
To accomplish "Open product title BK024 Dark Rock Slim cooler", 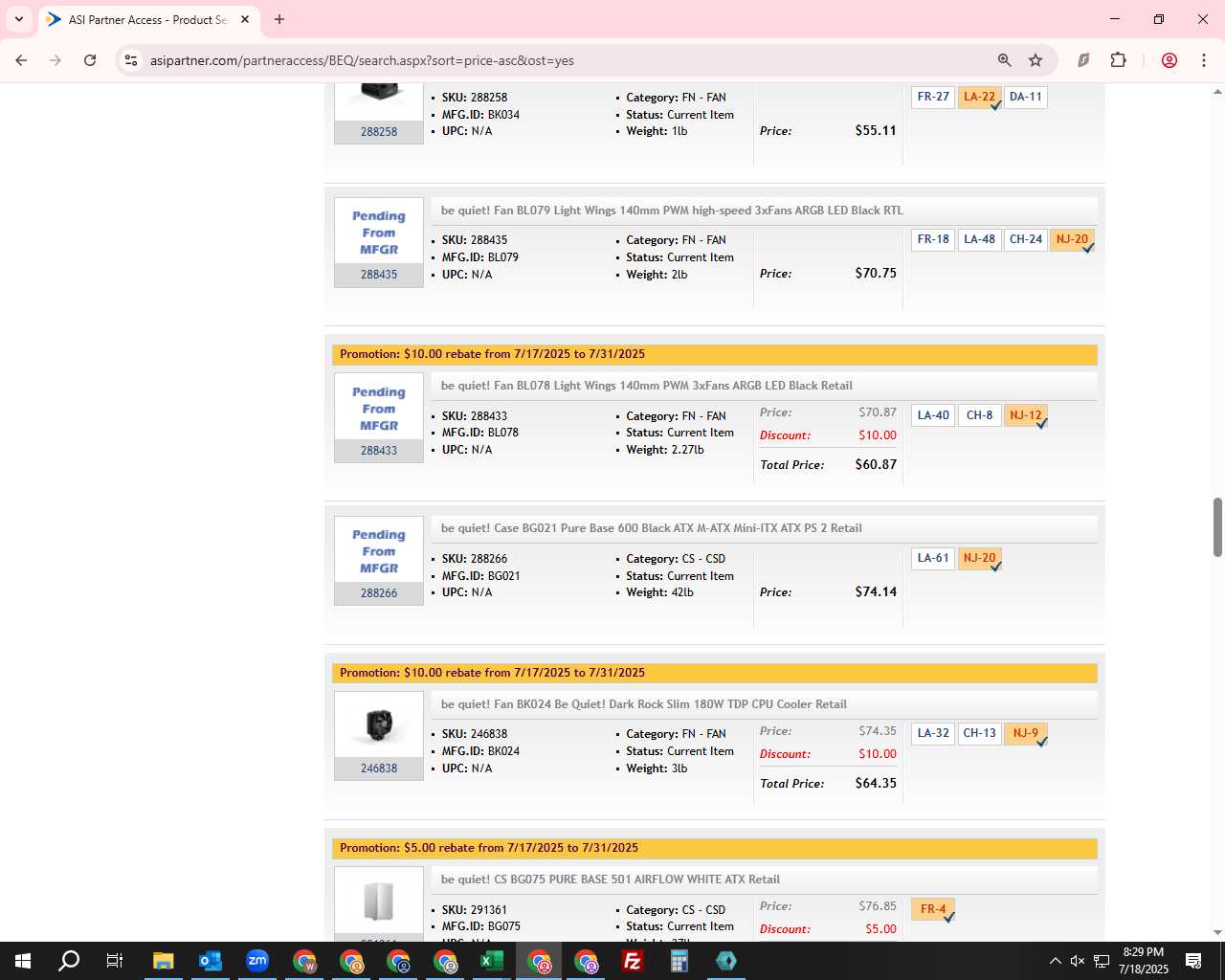I will pos(644,704).
